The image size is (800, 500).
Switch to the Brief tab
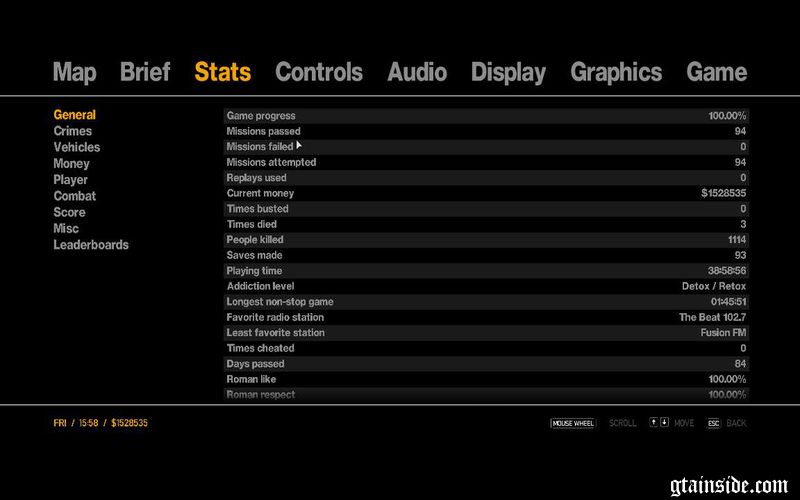pyautogui.click(x=145, y=72)
